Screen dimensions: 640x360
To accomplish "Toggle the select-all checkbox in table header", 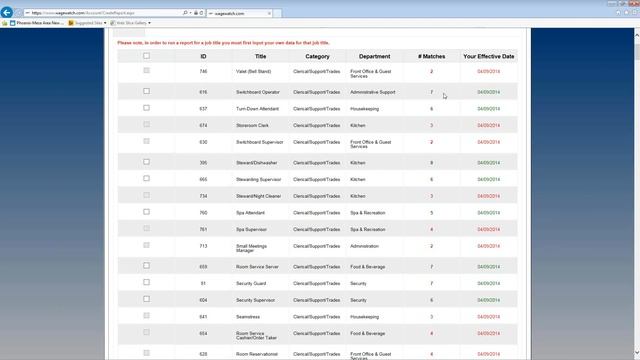I will pyautogui.click(x=147, y=56).
